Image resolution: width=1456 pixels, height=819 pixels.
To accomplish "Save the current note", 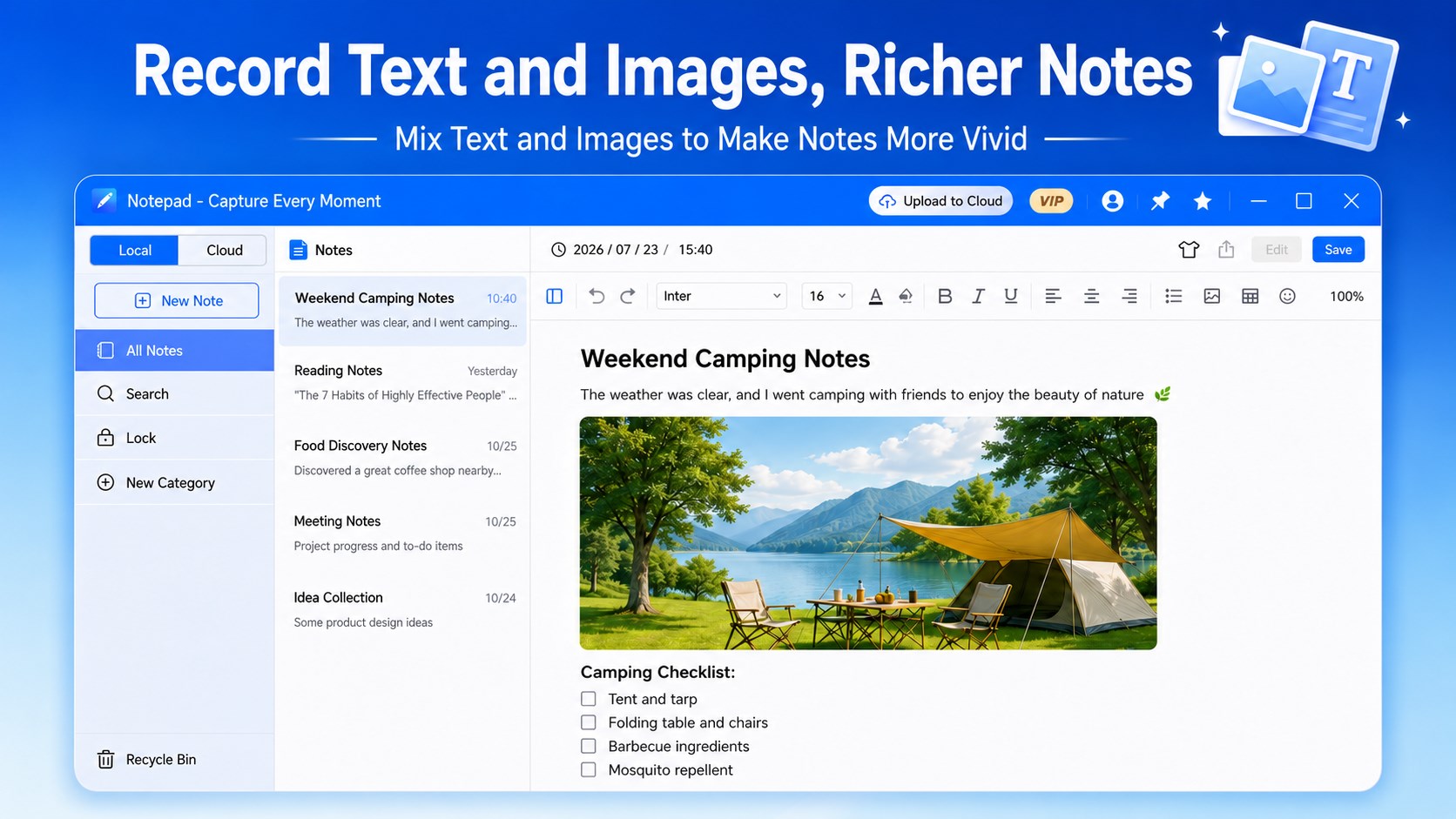I will (x=1338, y=250).
